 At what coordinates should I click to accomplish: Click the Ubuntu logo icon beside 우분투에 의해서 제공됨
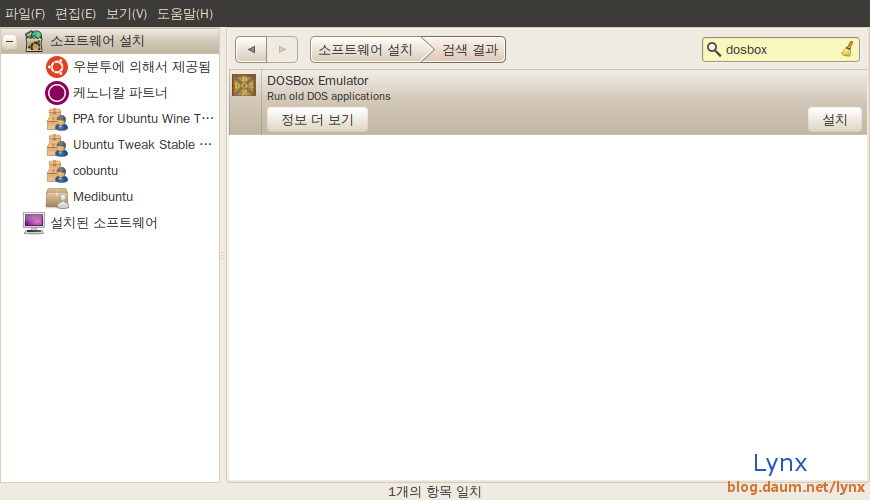tap(57, 67)
